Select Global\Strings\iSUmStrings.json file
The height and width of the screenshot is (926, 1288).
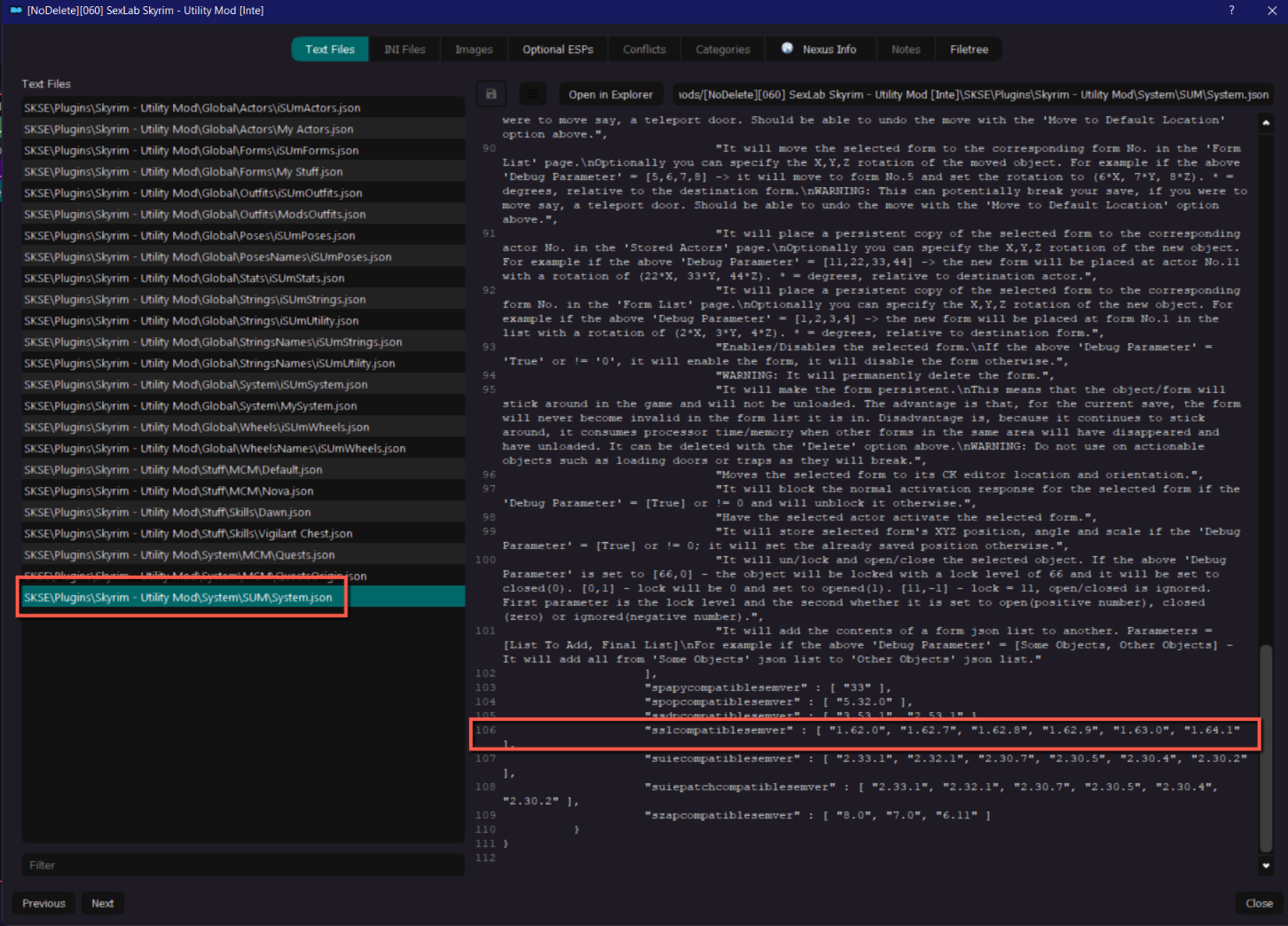point(243,299)
